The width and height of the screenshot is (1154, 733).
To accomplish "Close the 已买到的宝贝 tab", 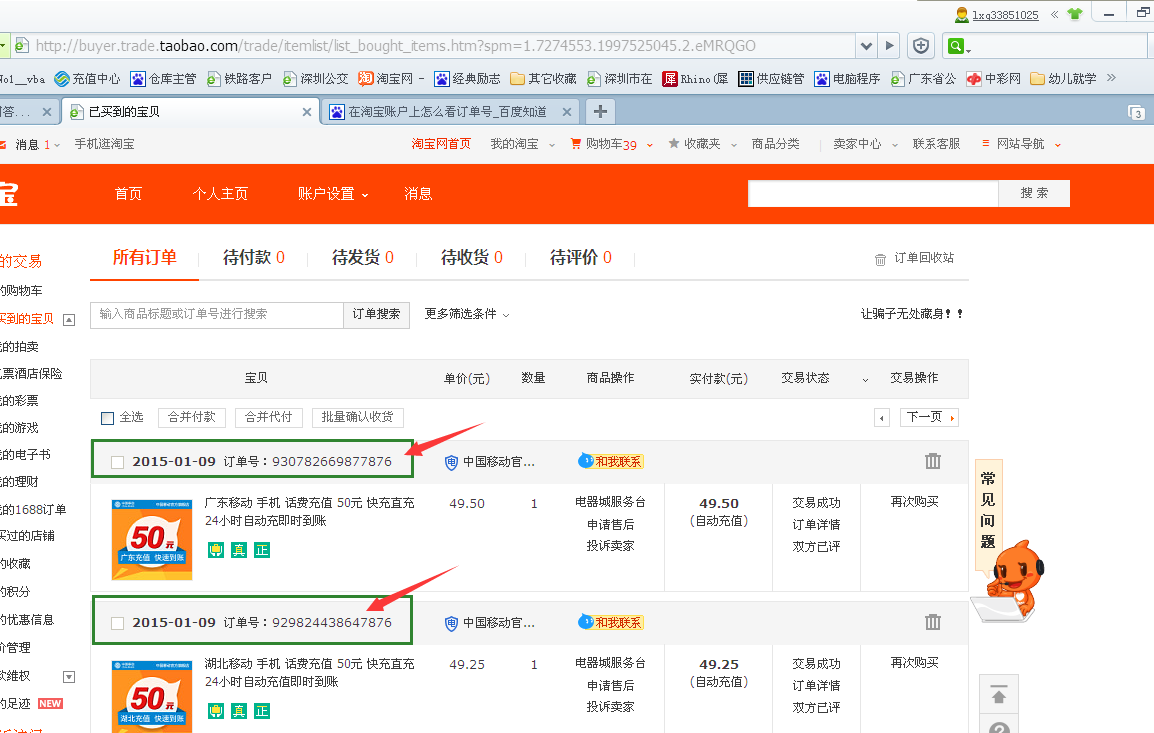I will [x=307, y=112].
